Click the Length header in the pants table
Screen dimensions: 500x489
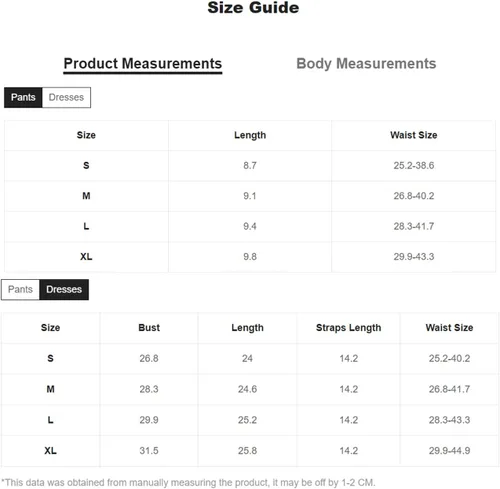tap(250, 135)
